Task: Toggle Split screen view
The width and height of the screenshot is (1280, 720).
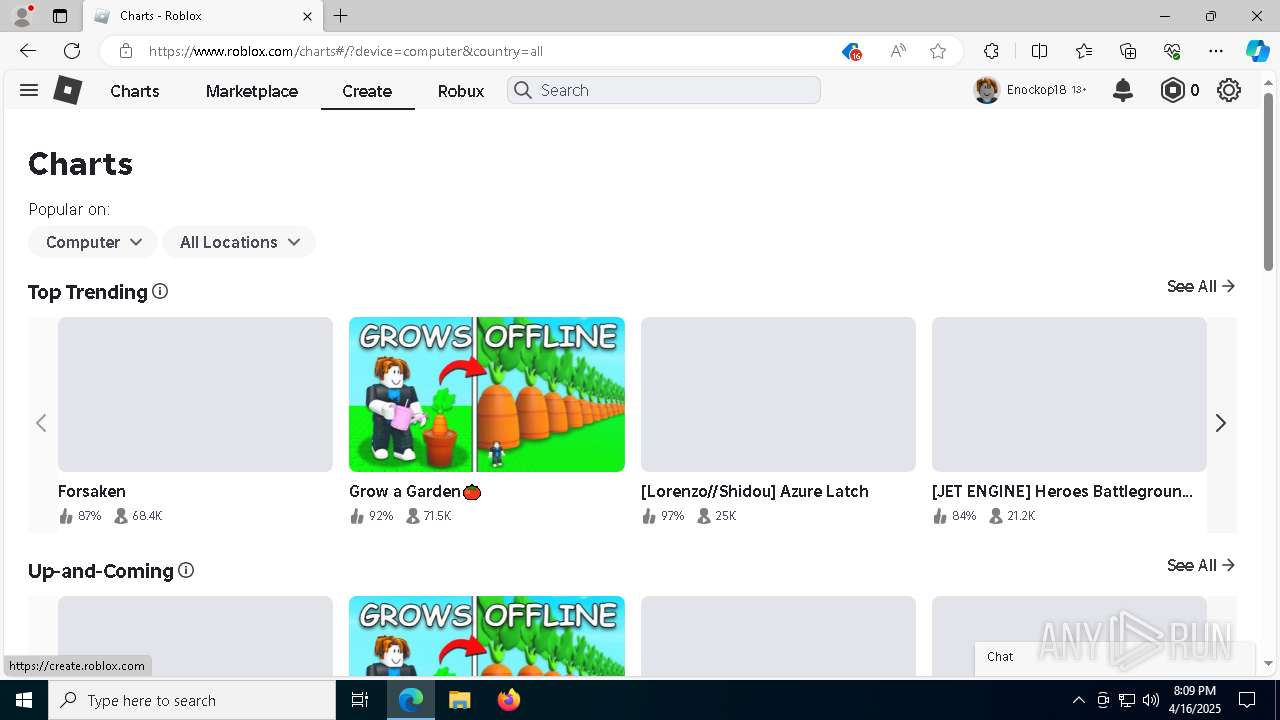Action: tap(1039, 51)
